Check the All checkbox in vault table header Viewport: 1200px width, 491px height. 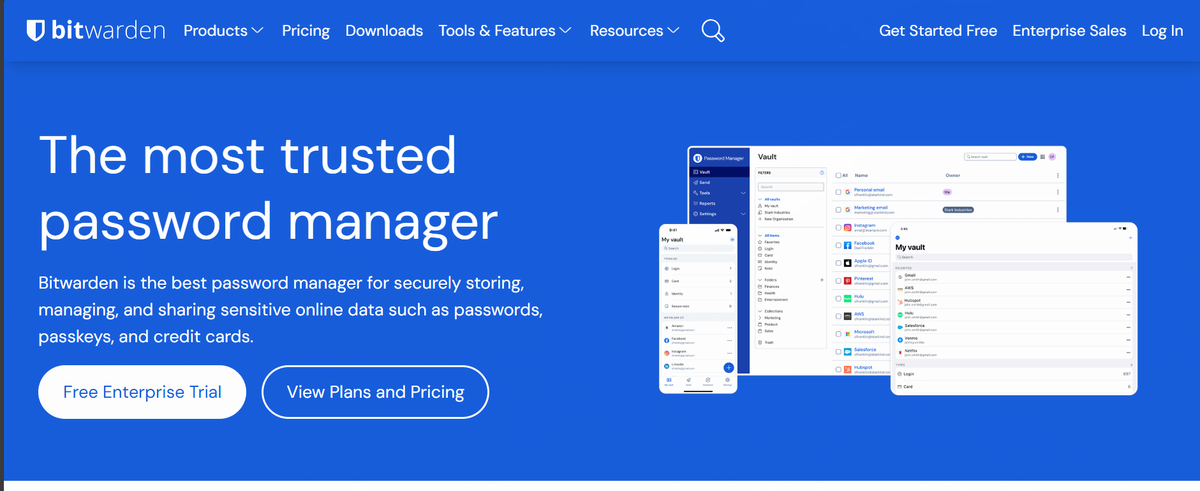pos(838,175)
